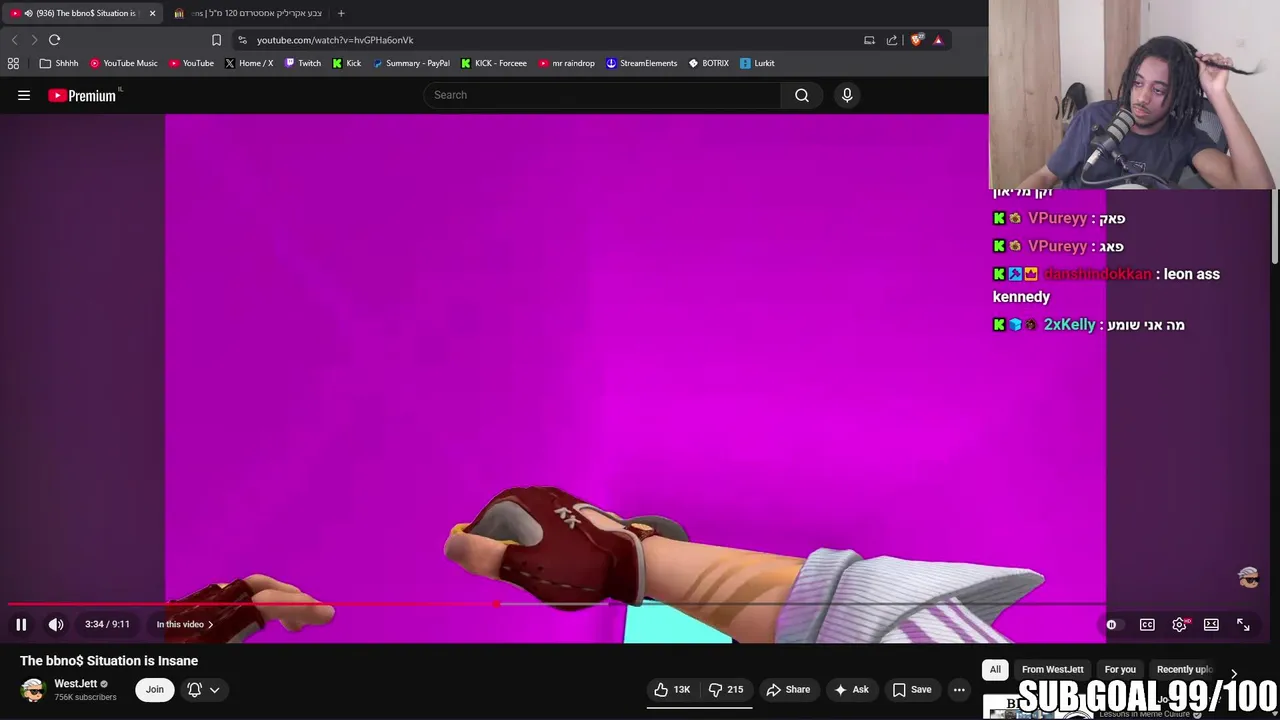
Task: Like the video (13K)
Action: 672,689
